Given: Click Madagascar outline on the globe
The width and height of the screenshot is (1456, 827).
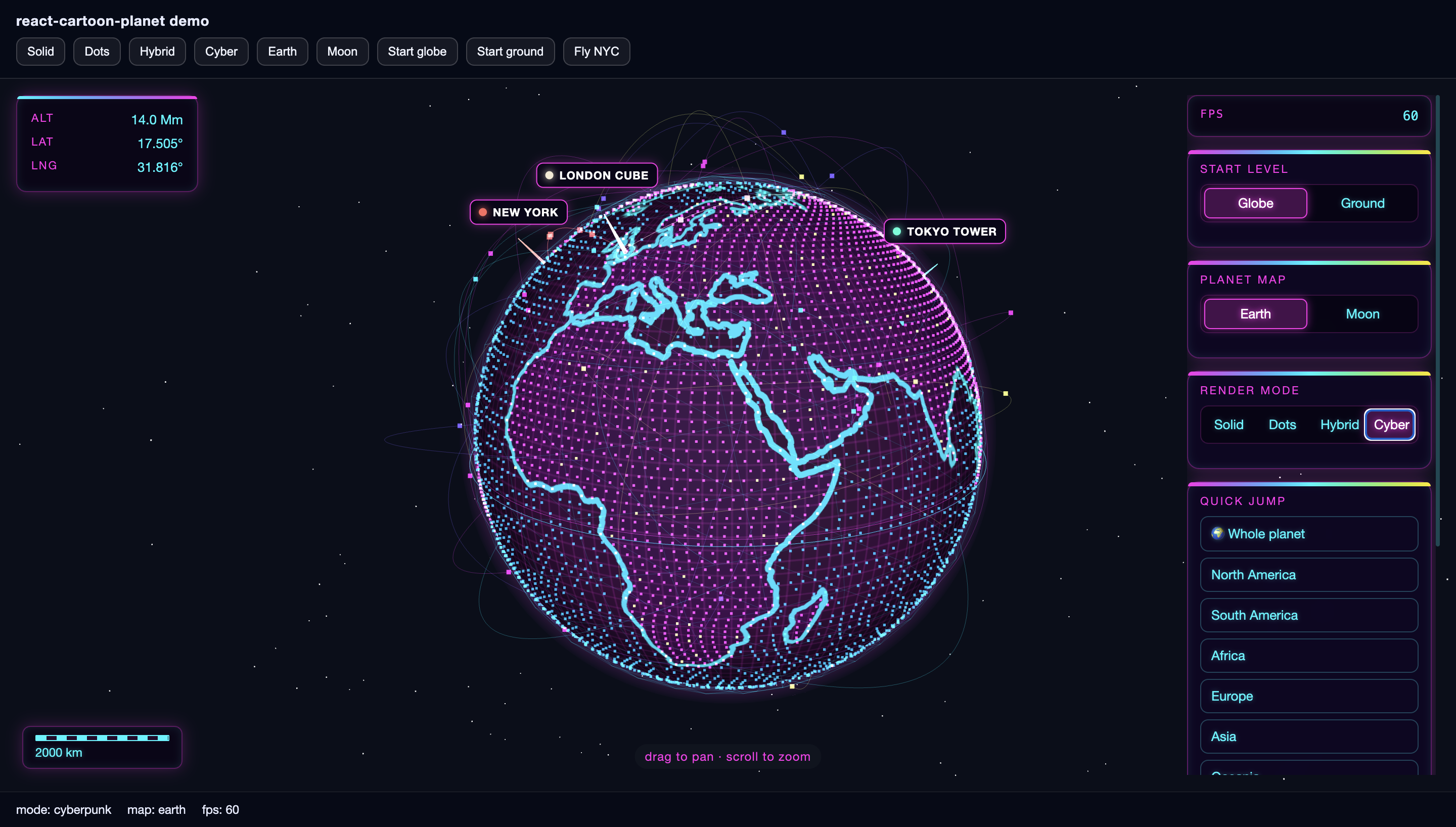Looking at the screenshot, I should tap(804, 616).
